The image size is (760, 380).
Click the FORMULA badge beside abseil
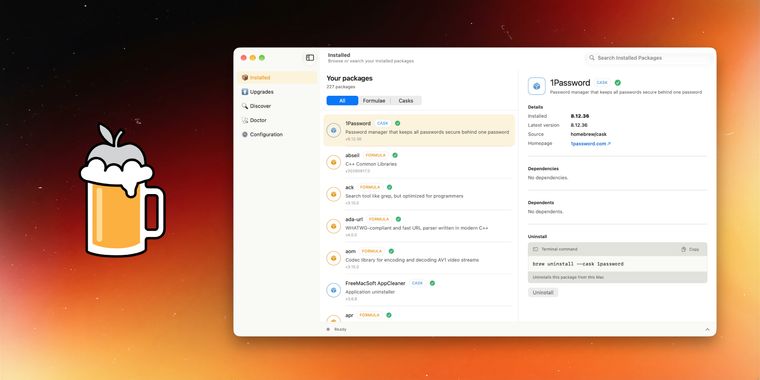tap(376, 155)
